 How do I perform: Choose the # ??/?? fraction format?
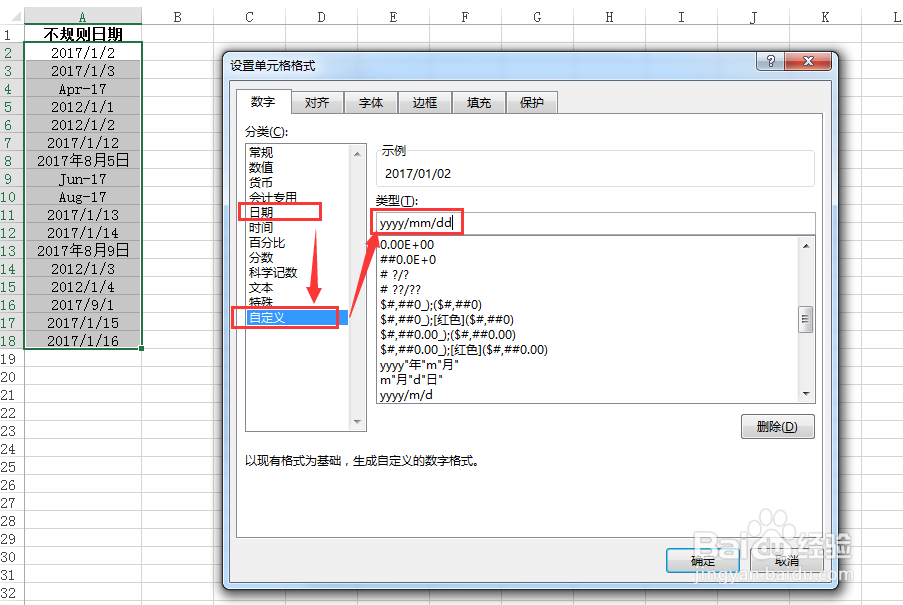tap(400, 290)
